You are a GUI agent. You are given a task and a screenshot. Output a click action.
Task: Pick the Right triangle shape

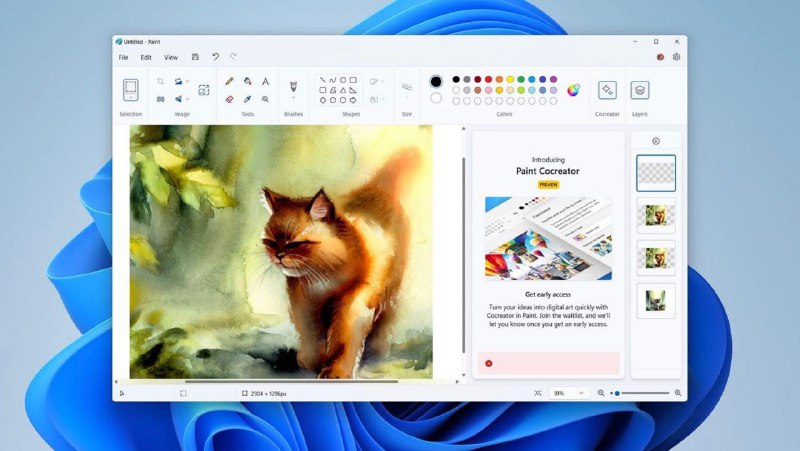[353, 90]
